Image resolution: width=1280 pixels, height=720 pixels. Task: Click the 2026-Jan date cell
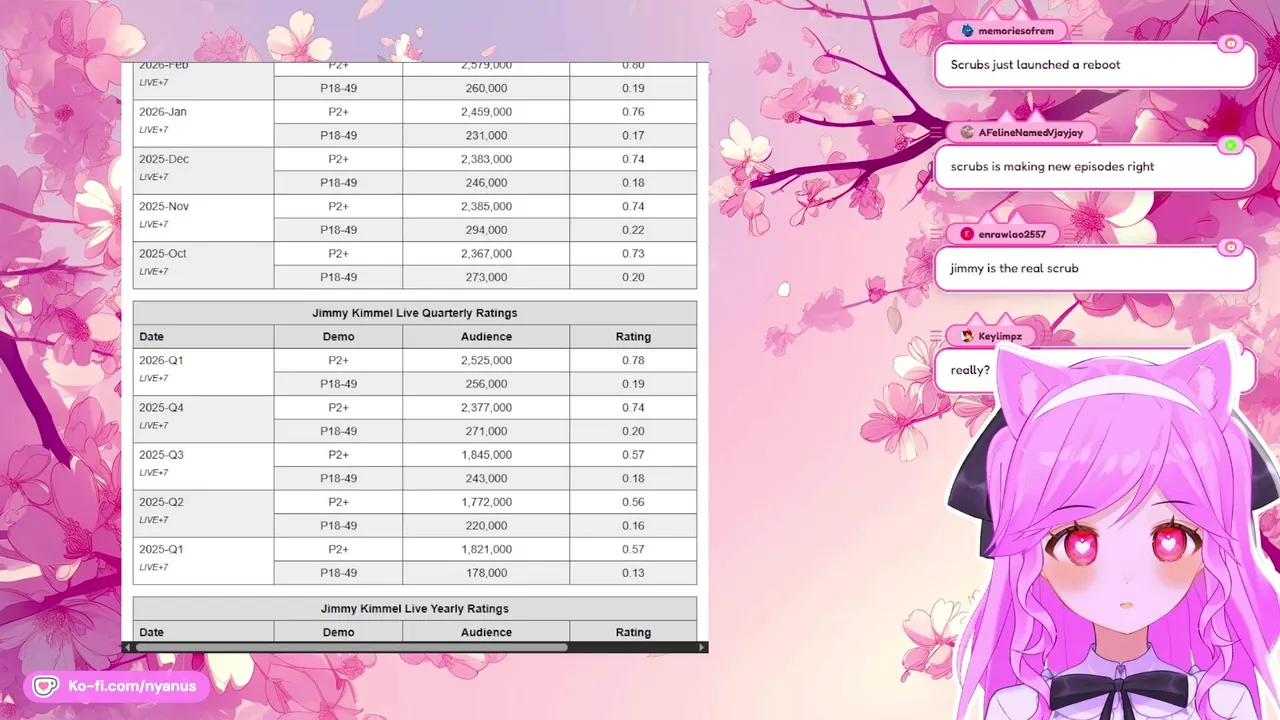[x=203, y=123]
